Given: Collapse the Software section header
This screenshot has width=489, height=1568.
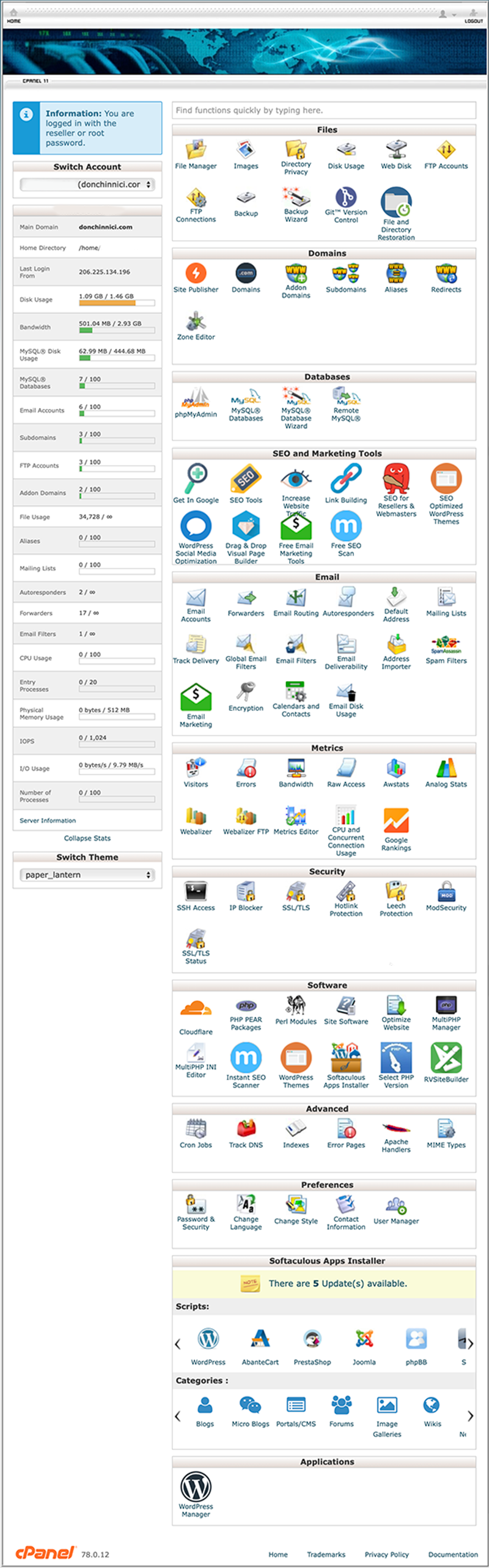Looking at the screenshot, I should click(324, 985).
